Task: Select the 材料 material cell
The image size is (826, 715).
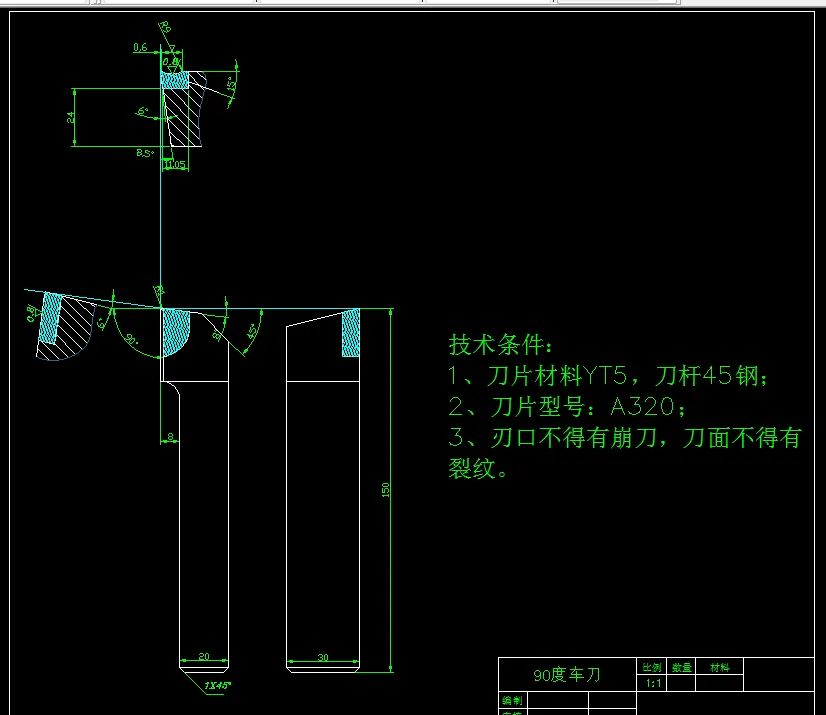Action: [722, 666]
